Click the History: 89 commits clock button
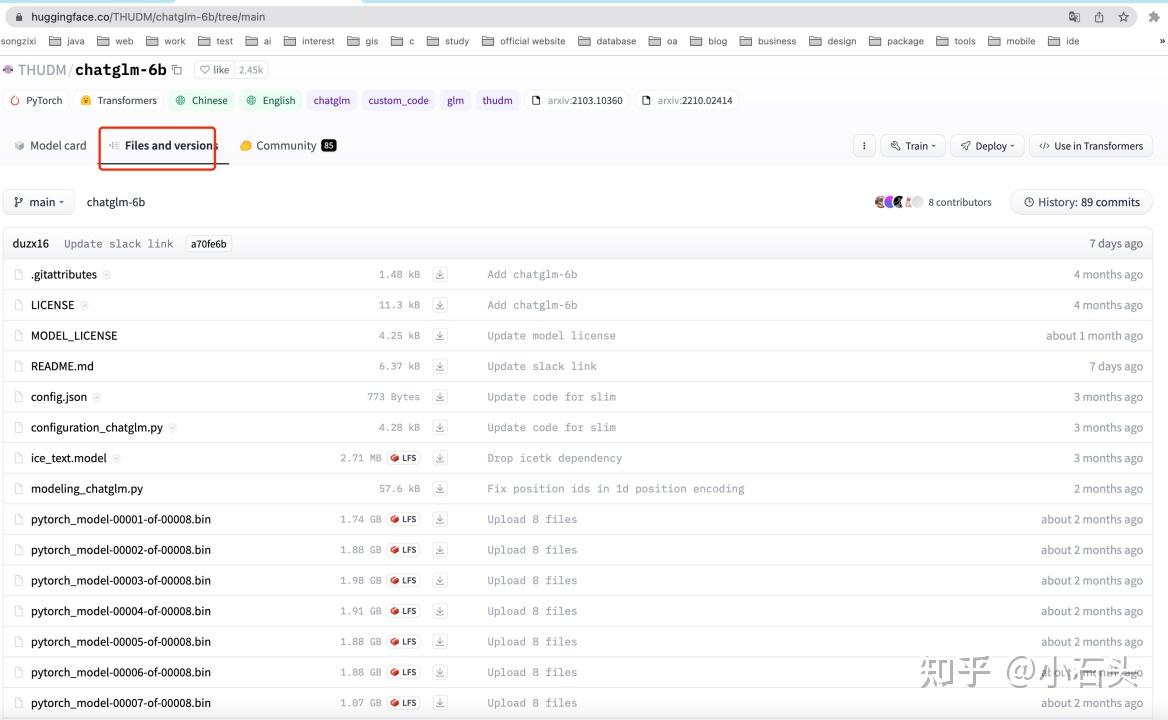The image size is (1168, 720). point(1081,202)
